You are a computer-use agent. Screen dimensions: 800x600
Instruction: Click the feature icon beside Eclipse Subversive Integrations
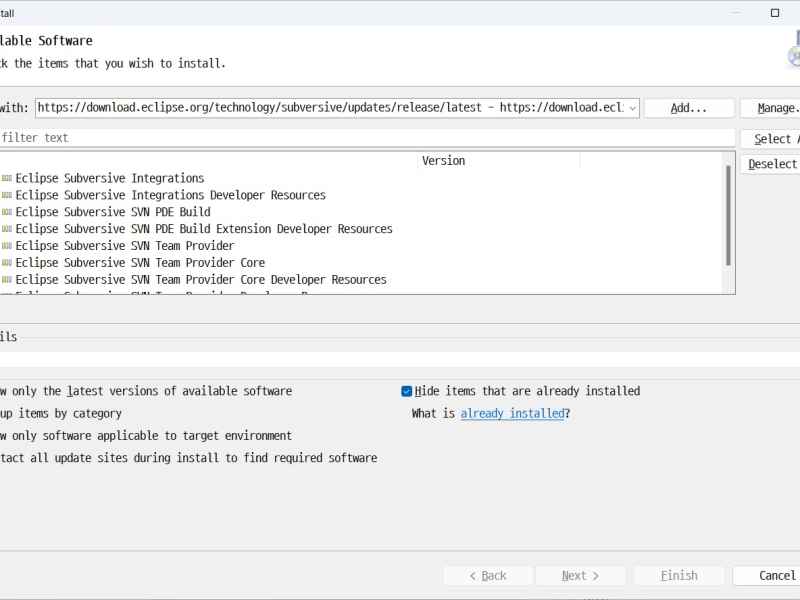click(7, 178)
